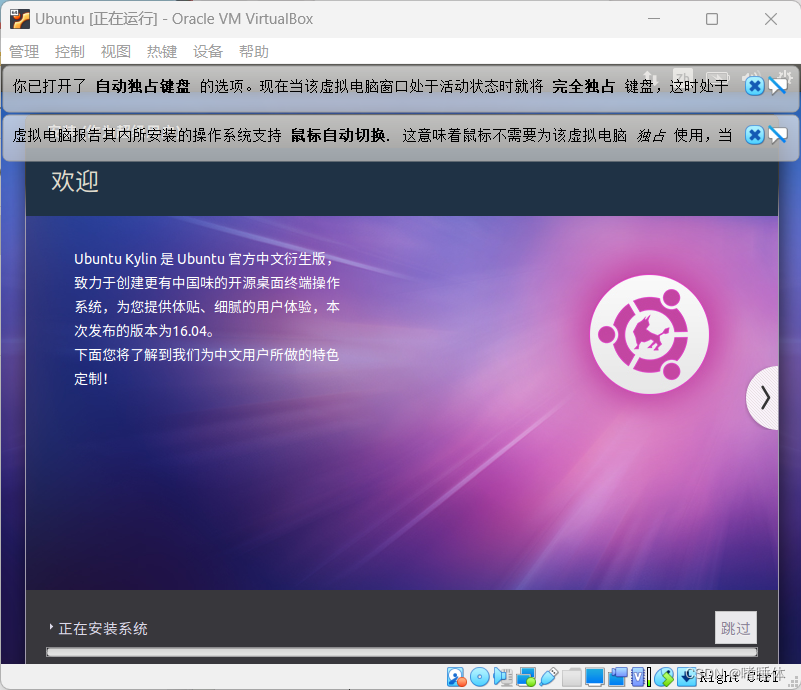Open the 视图 menu
The height and width of the screenshot is (690, 801).
point(116,52)
